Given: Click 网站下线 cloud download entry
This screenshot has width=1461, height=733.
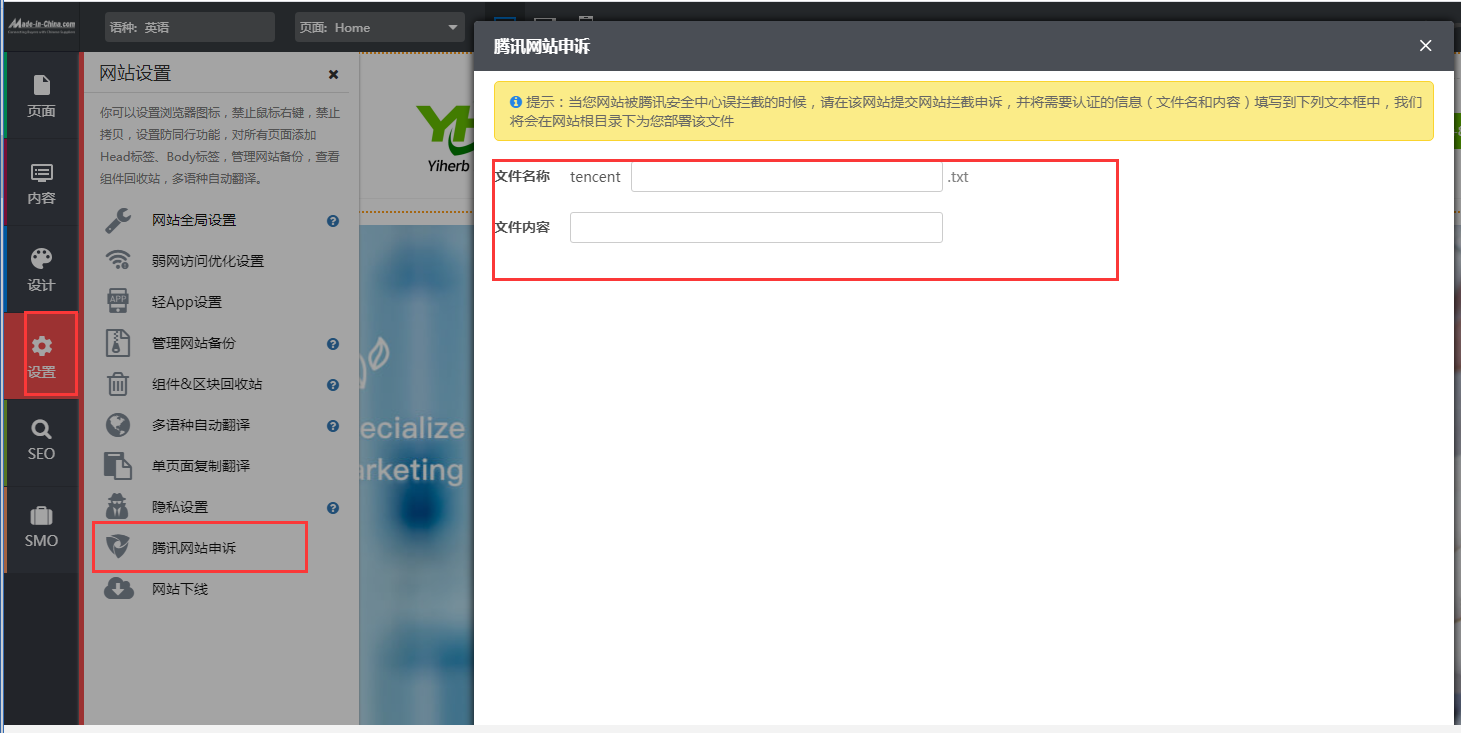Looking at the screenshot, I should [x=180, y=589].
